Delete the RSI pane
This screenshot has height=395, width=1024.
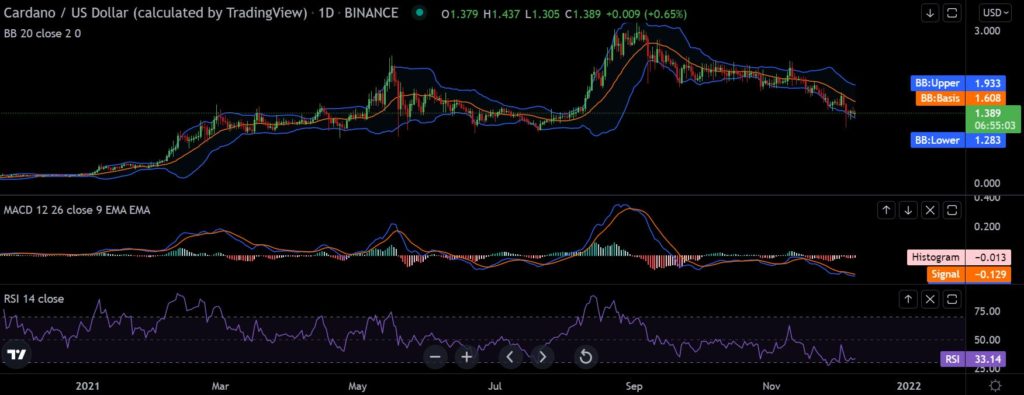931,299
